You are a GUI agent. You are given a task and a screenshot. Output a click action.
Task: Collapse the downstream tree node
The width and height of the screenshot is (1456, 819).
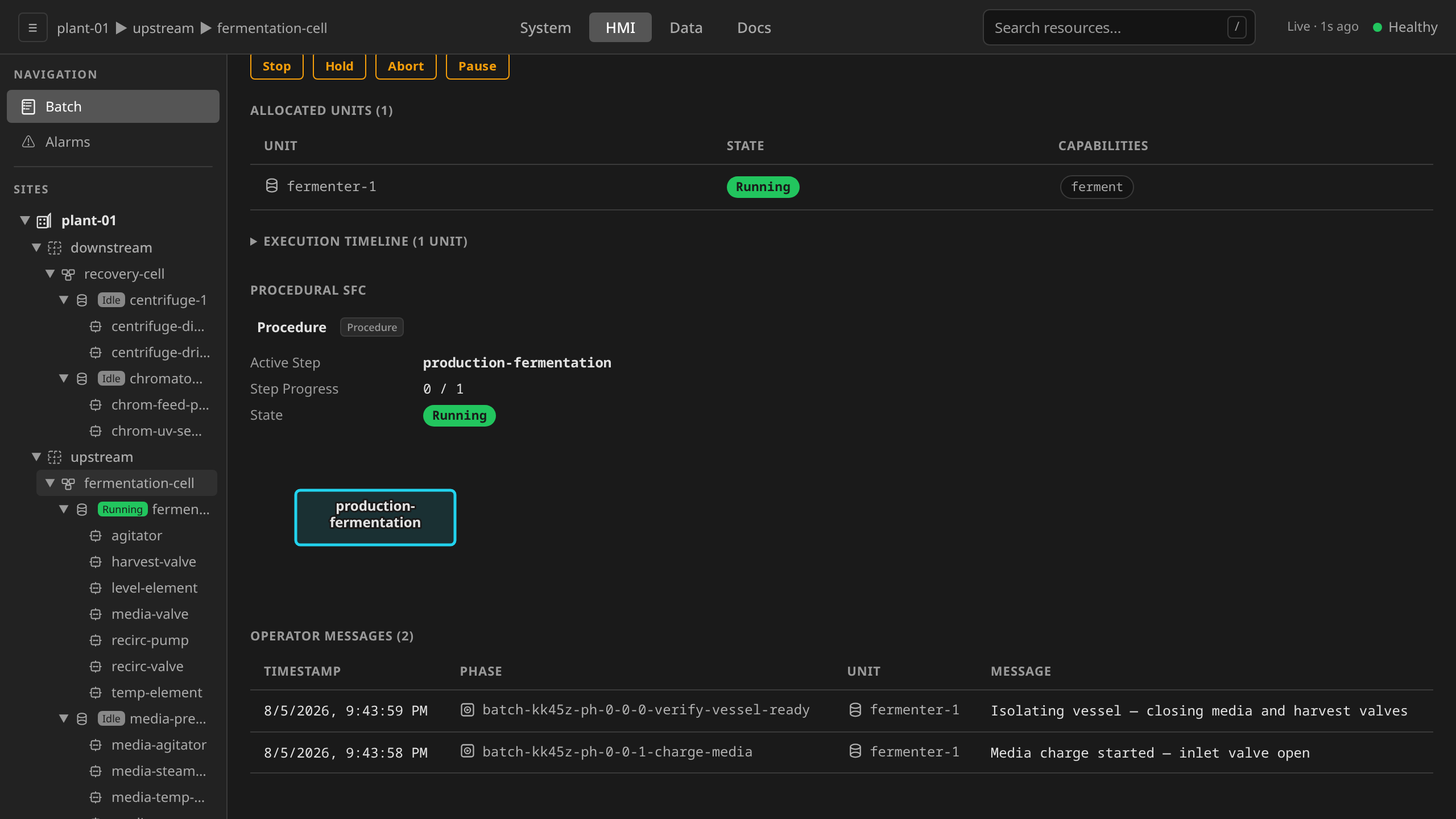[36, 247]
